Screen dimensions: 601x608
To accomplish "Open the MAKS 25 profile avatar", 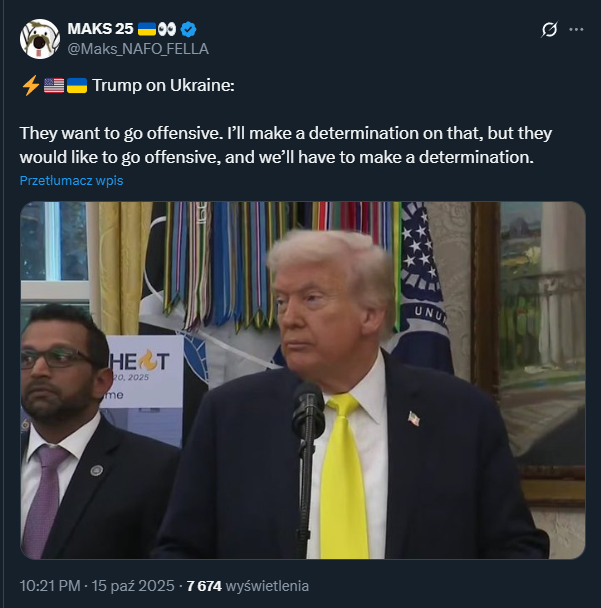I will [40, 39].
